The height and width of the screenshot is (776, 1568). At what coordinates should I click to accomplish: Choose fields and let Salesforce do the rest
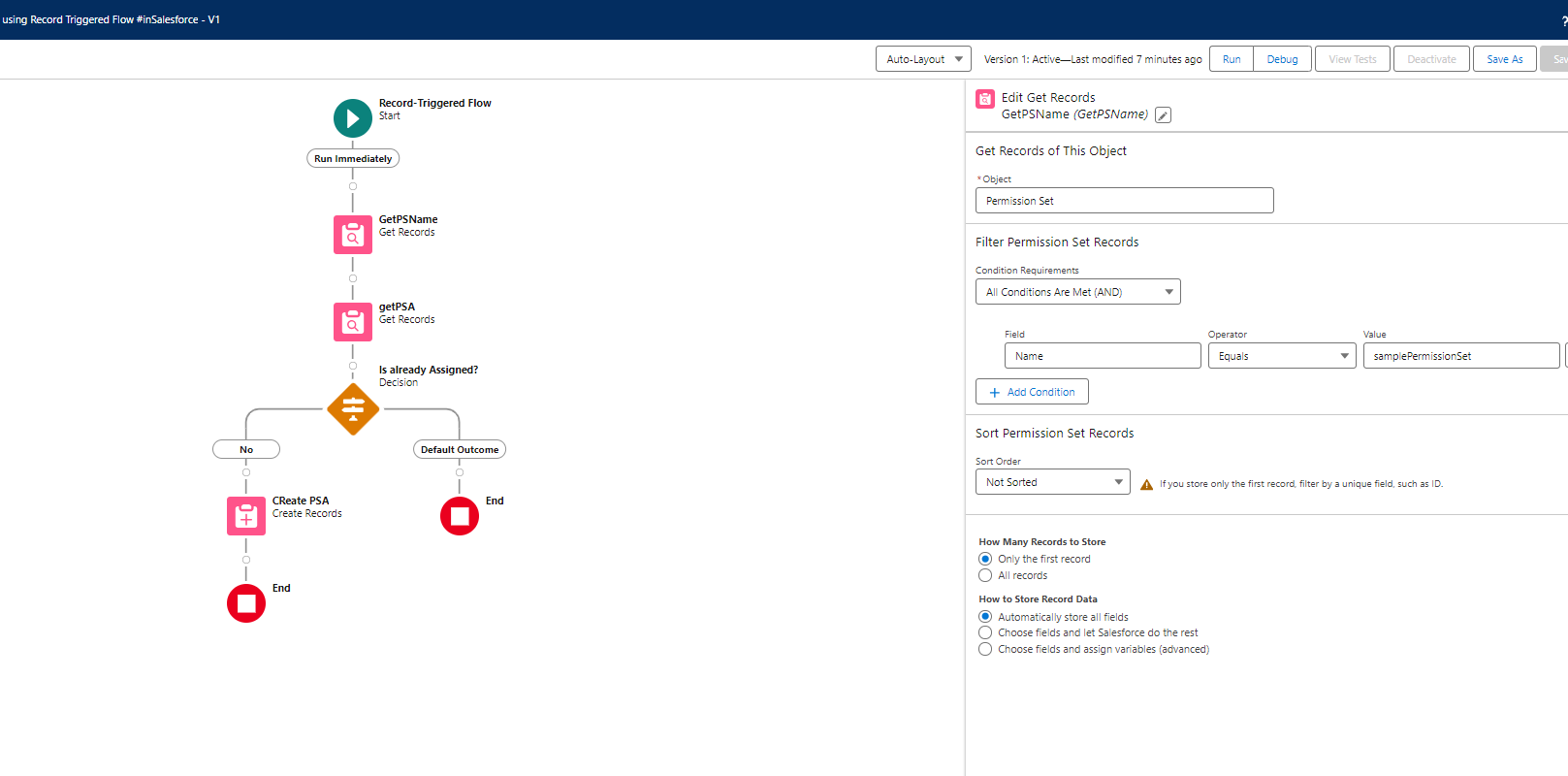(x=985, y=632)
